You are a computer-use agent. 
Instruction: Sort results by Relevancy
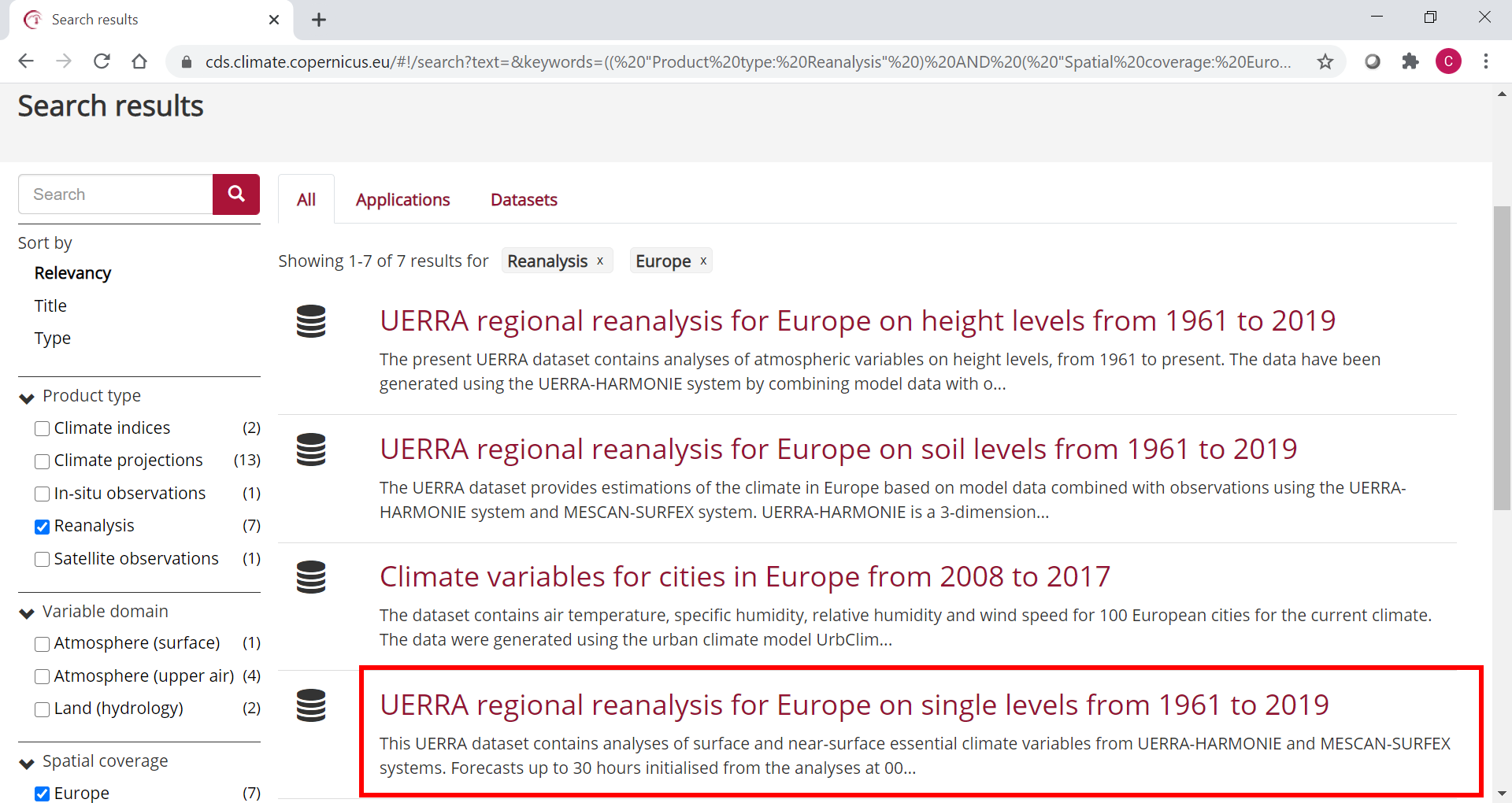tap(72, 273)
